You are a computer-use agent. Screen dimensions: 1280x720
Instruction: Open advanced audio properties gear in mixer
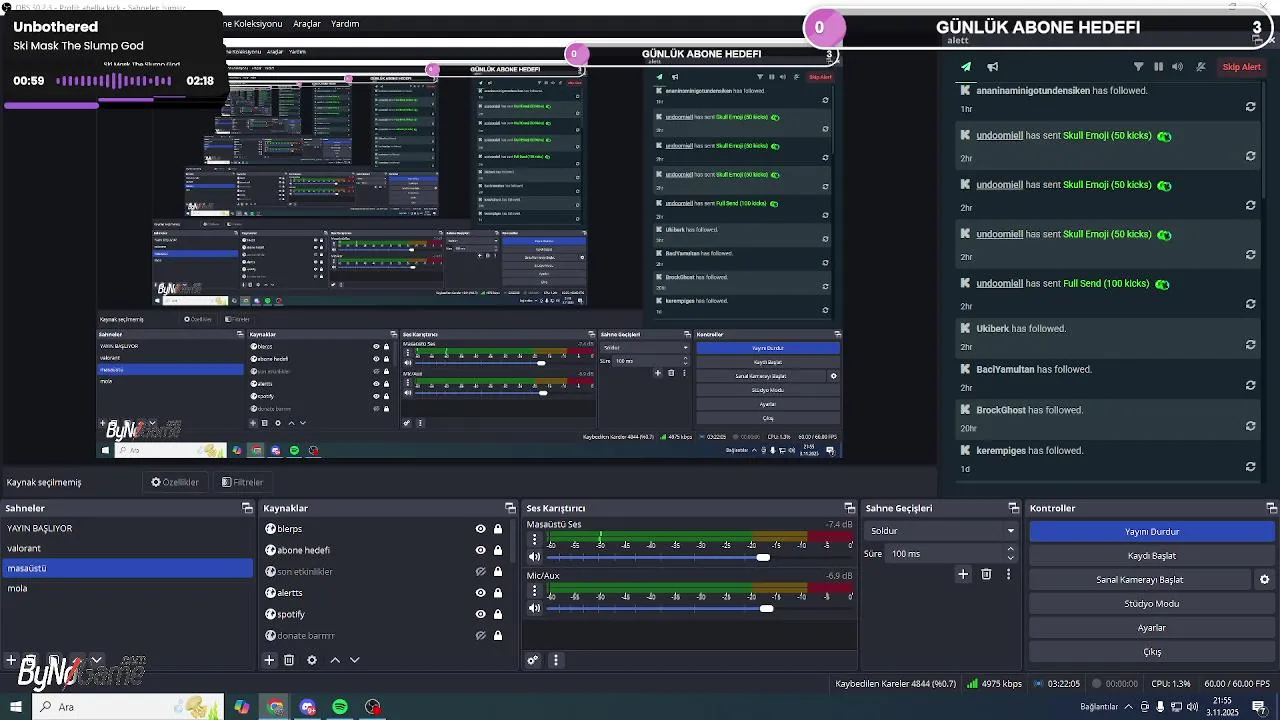[x=533, y=660]
